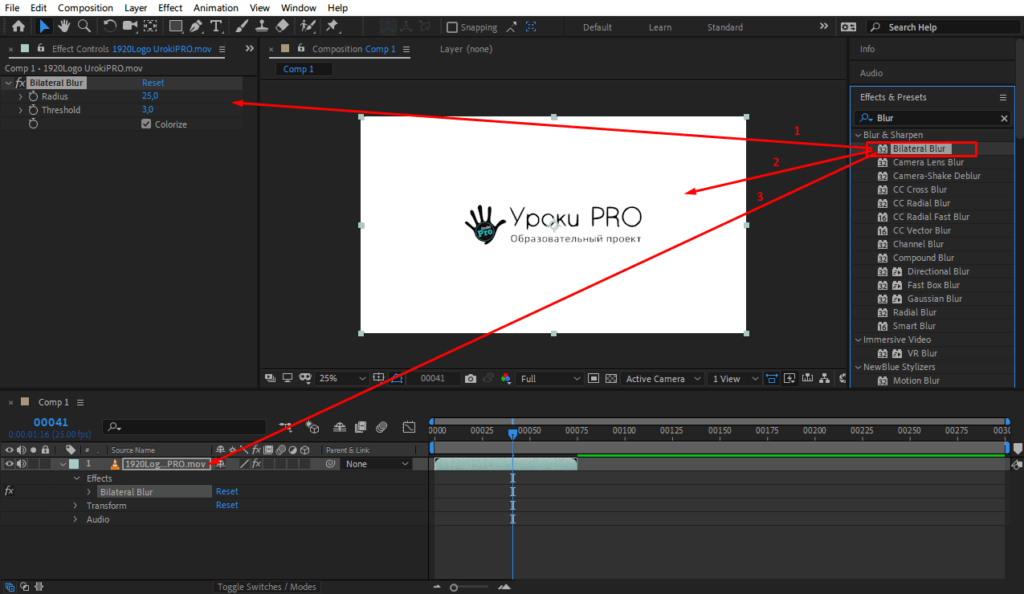
Task: Click Toggle Switches / Modes button
Action: click(x=267, y=587)
